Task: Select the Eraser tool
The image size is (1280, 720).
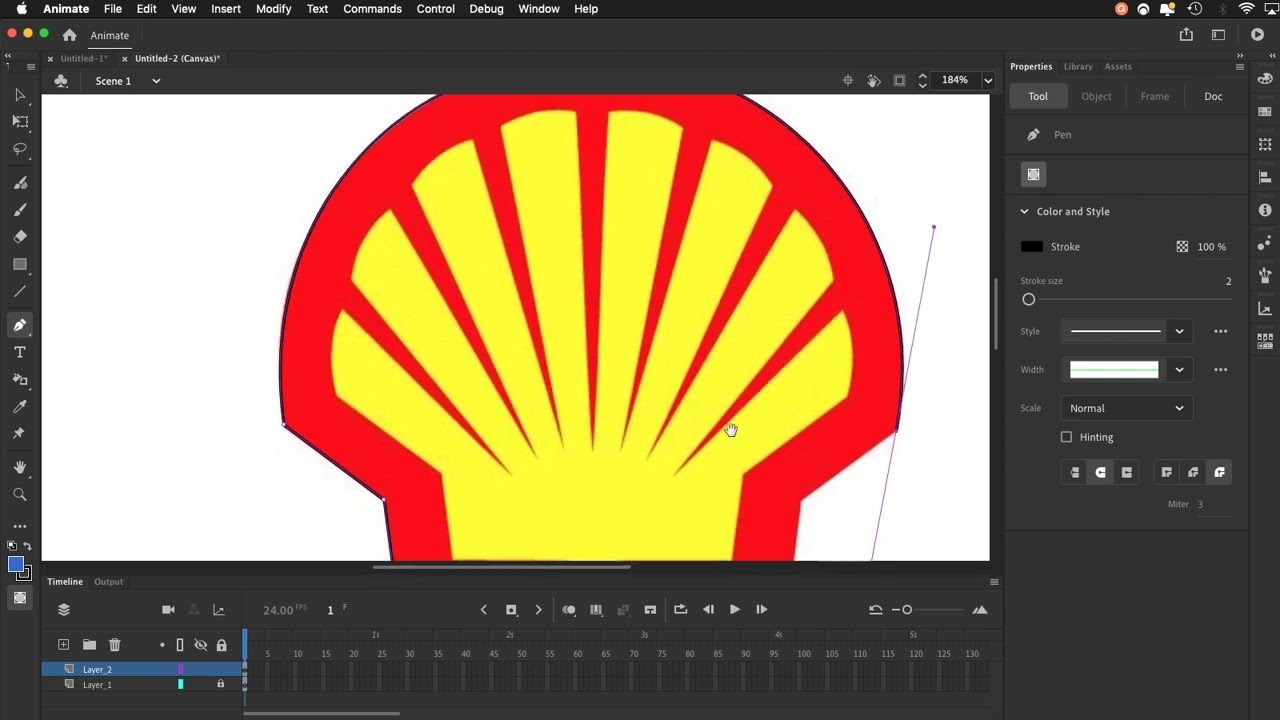Action: [x=19, y=237]
